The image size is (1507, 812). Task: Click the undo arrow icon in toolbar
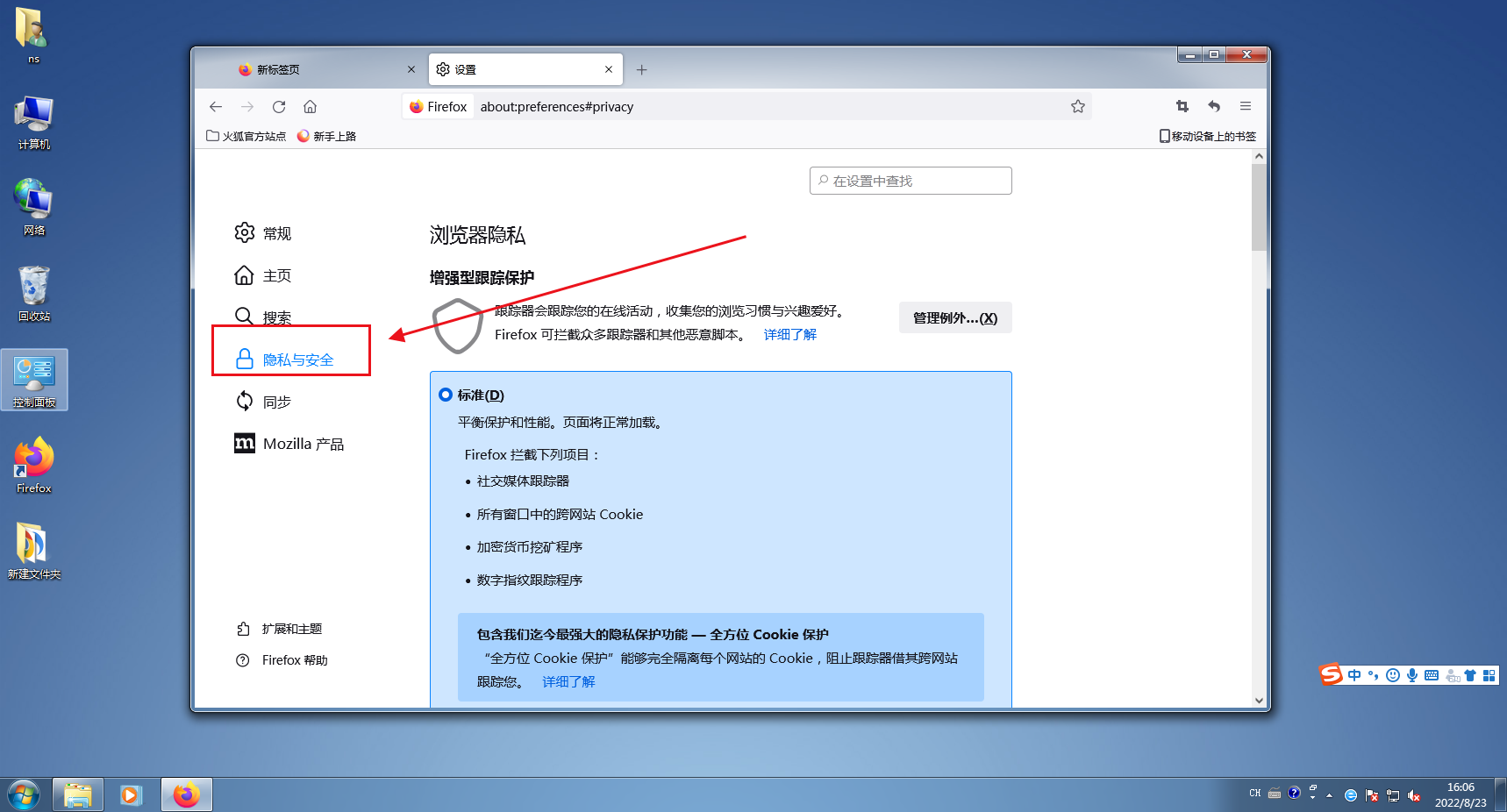point(1214,106)
